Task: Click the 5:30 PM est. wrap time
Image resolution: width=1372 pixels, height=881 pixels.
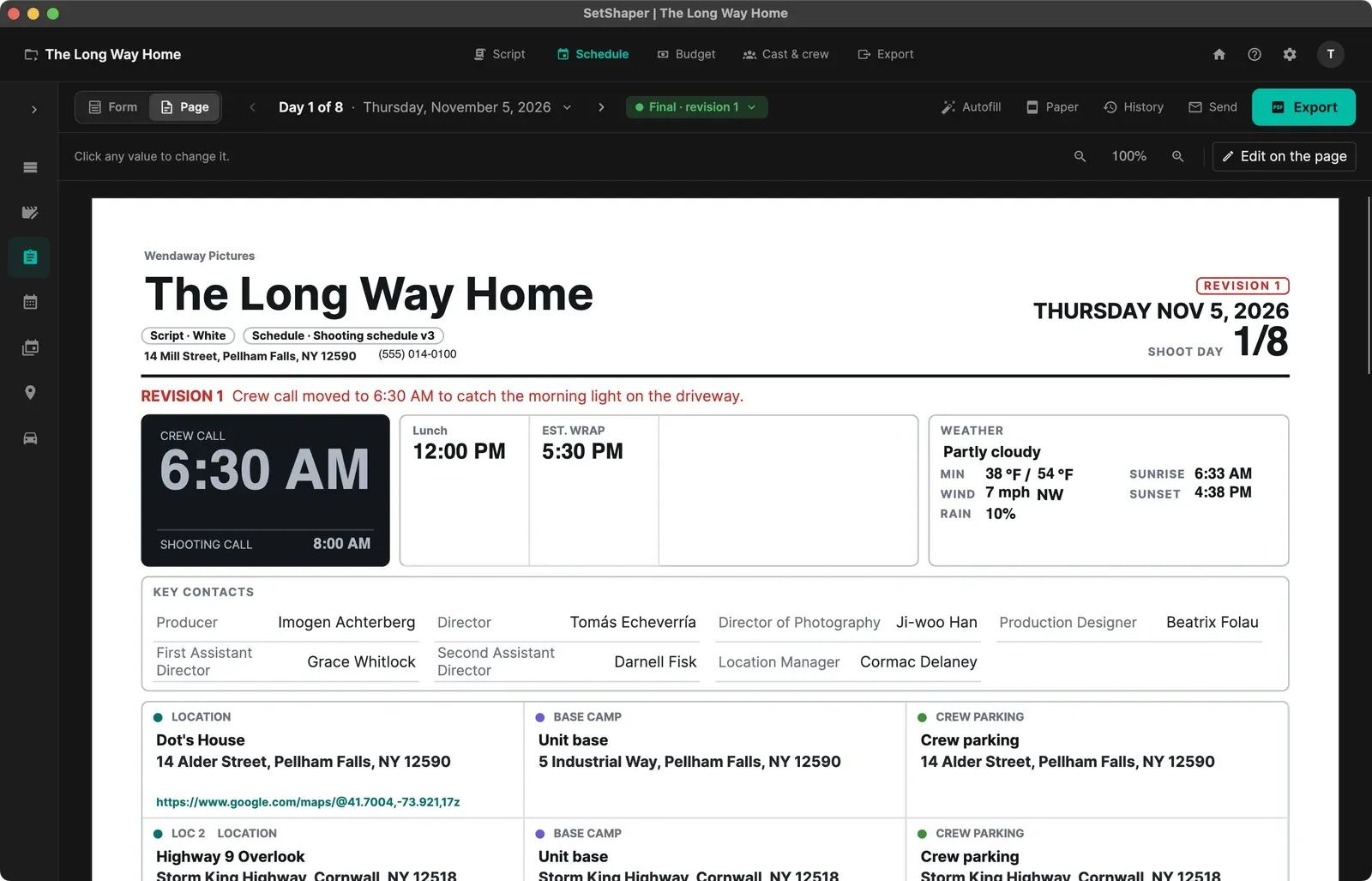Action: click(x=582, y=451)
